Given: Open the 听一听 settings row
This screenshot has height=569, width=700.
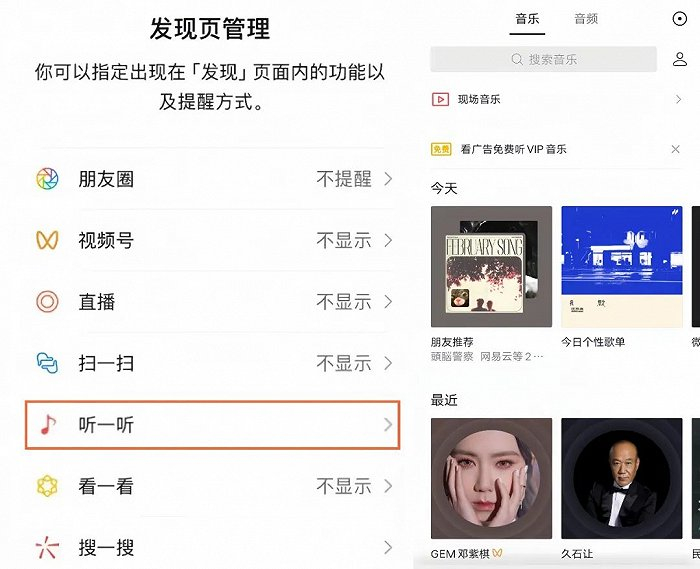Looking at the screenshot, I should tap(212, 424).
